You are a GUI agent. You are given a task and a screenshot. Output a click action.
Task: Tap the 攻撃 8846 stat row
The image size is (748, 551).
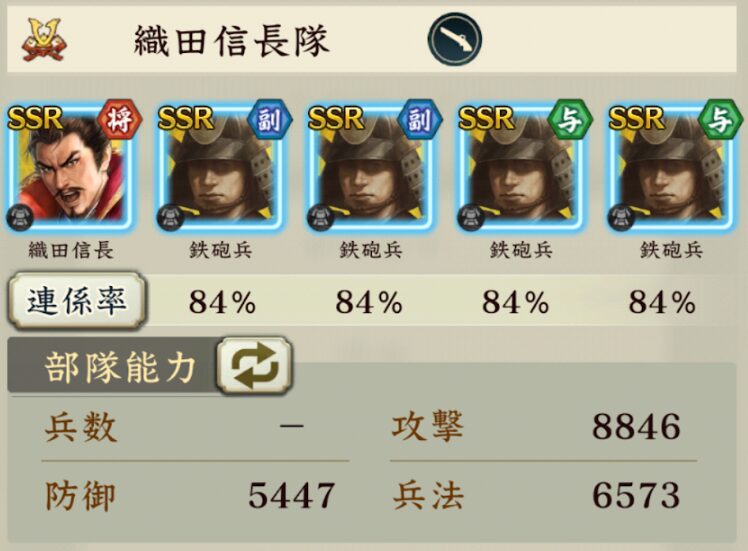click(x=543, y=426)
